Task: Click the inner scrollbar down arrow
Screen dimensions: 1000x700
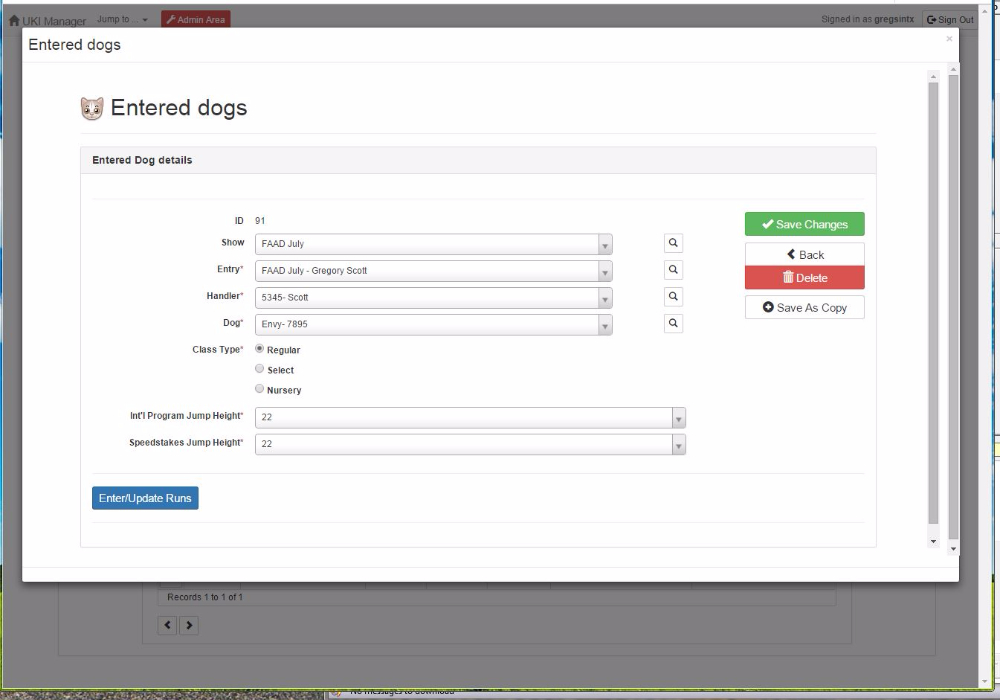Action: pyautogui.click(x=933, y=541)
